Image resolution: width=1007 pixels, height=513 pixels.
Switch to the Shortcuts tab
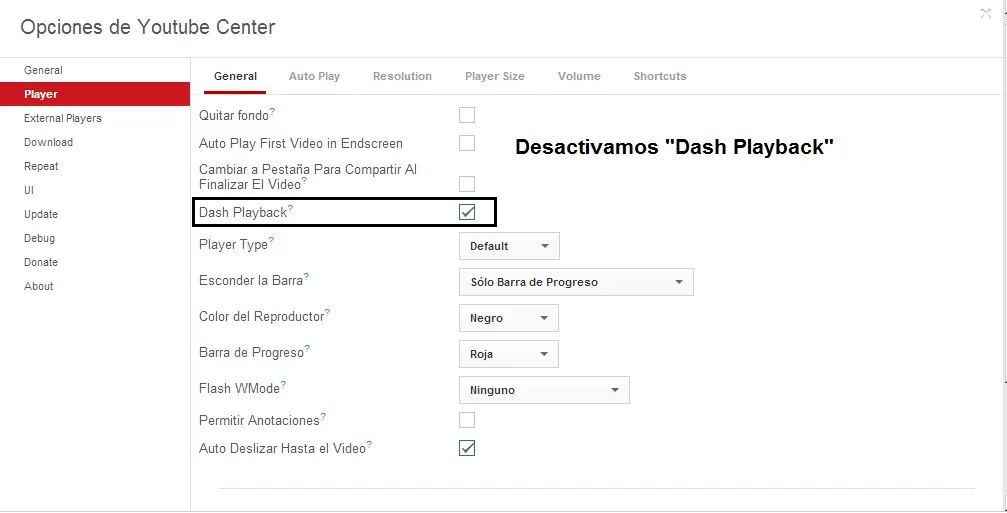660,76
